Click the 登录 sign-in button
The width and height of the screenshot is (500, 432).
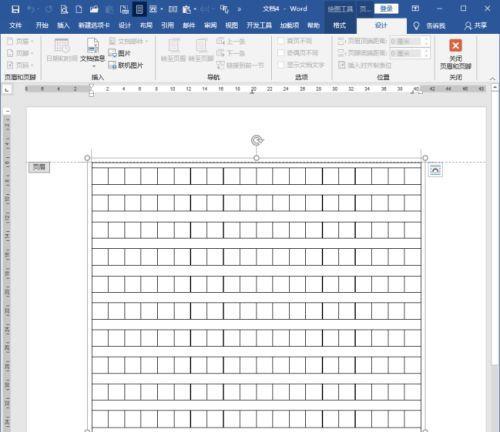386,9
